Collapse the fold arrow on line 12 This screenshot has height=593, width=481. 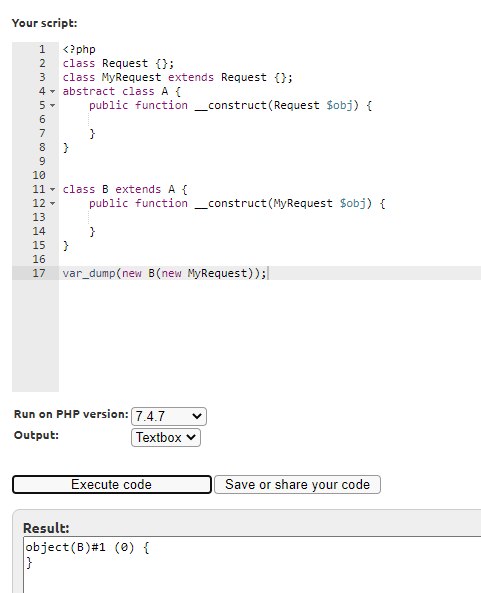[53, 203]
